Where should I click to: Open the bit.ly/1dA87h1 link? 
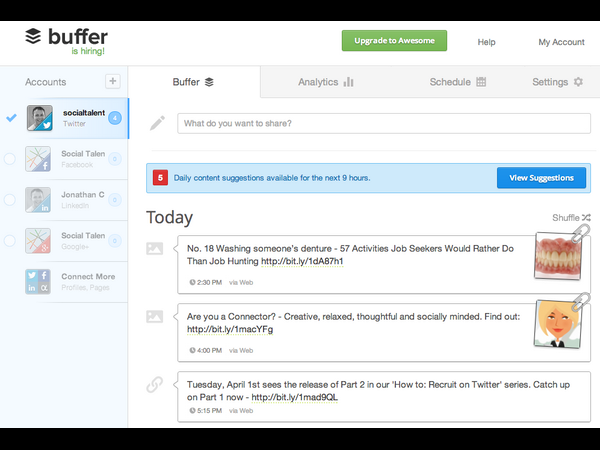(x=302, y=261)
